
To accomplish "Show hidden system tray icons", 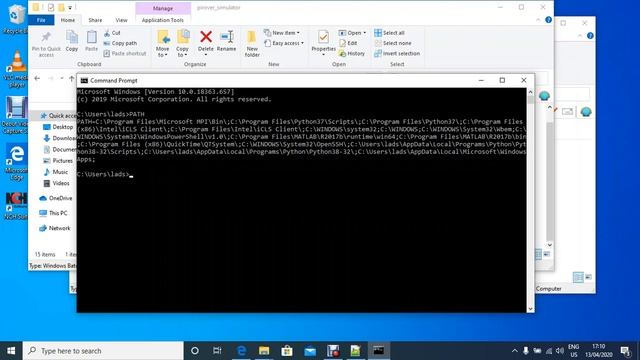I will pos(514,351).
